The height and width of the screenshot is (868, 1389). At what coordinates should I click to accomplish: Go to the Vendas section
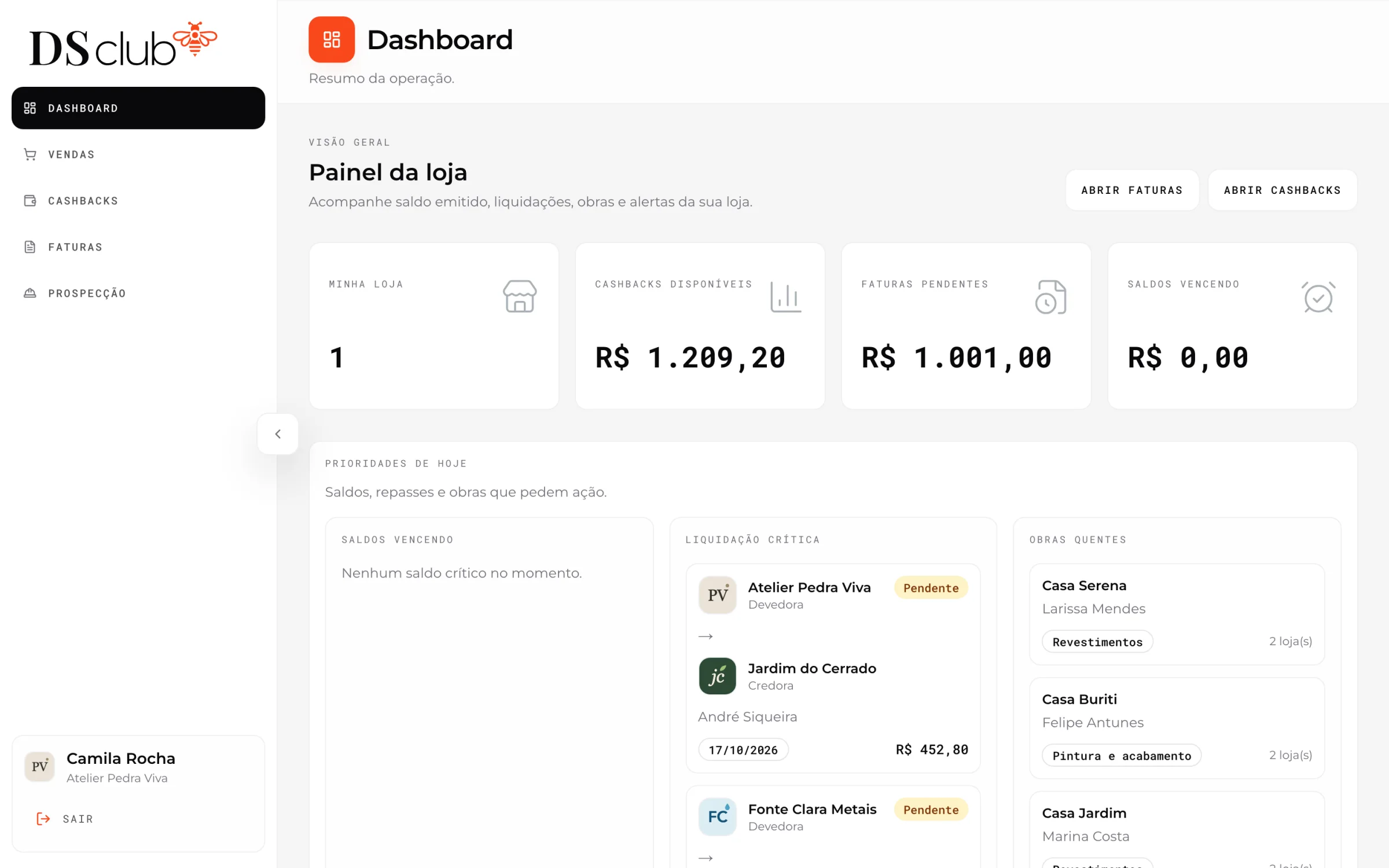[x=138, y=155]
